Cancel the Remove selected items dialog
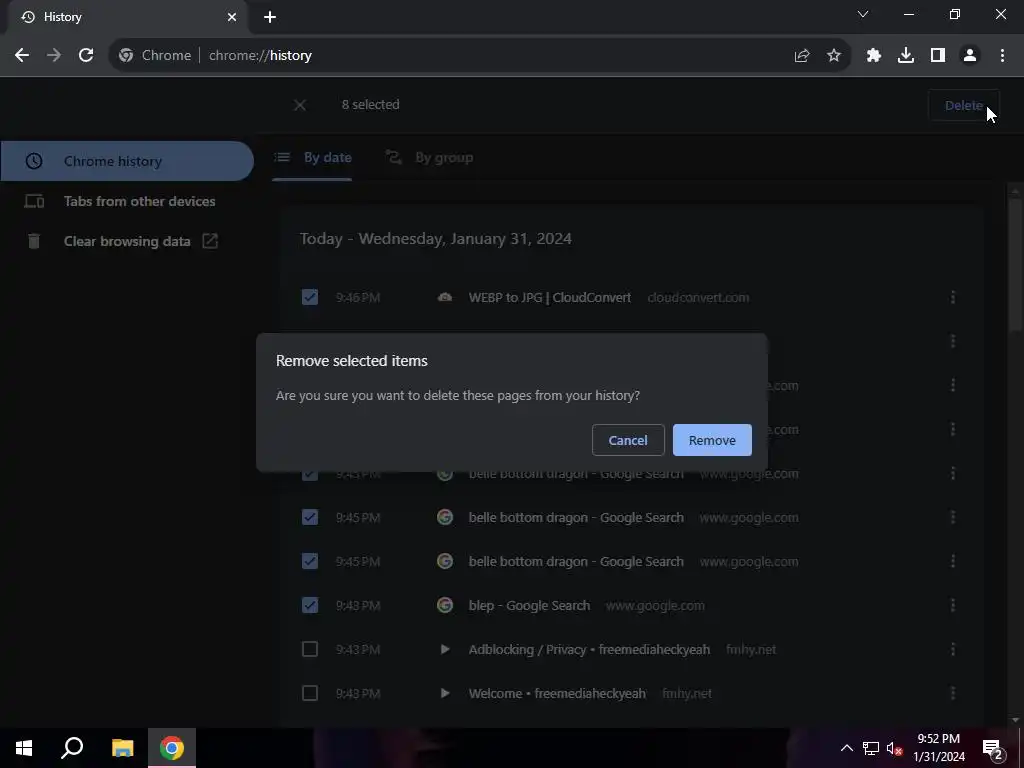The width and height of the screenshot is (1024, 768). 628,440
